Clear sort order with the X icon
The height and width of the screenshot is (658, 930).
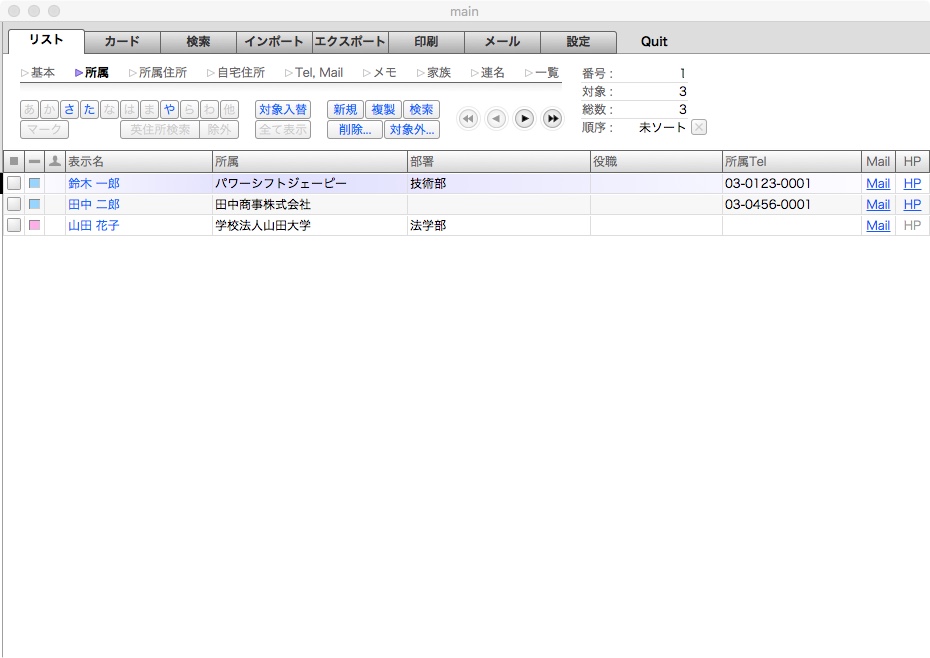[x=699, y=127]
